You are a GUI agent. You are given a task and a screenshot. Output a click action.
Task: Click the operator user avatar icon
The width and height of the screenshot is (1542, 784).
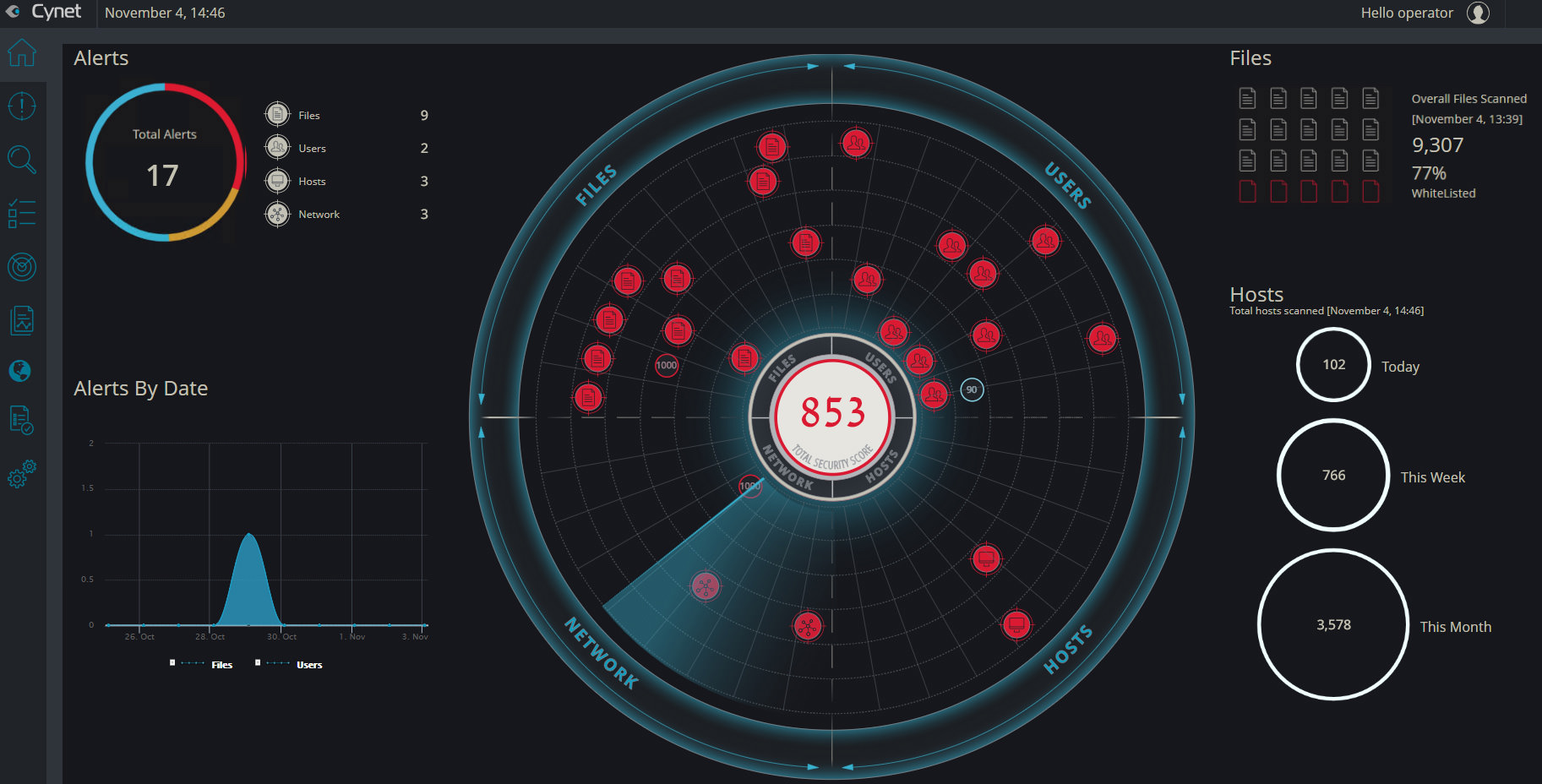1478,13
